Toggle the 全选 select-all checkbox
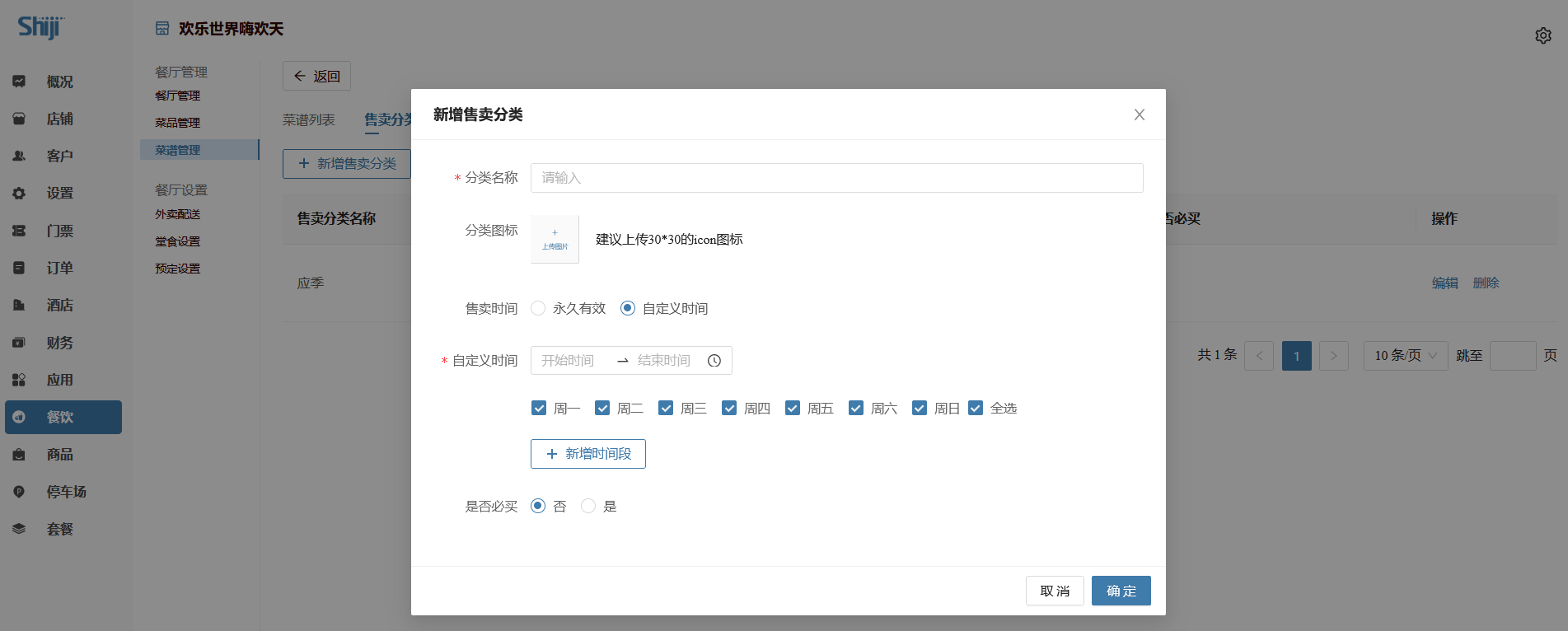 click(x=976, y=409)
